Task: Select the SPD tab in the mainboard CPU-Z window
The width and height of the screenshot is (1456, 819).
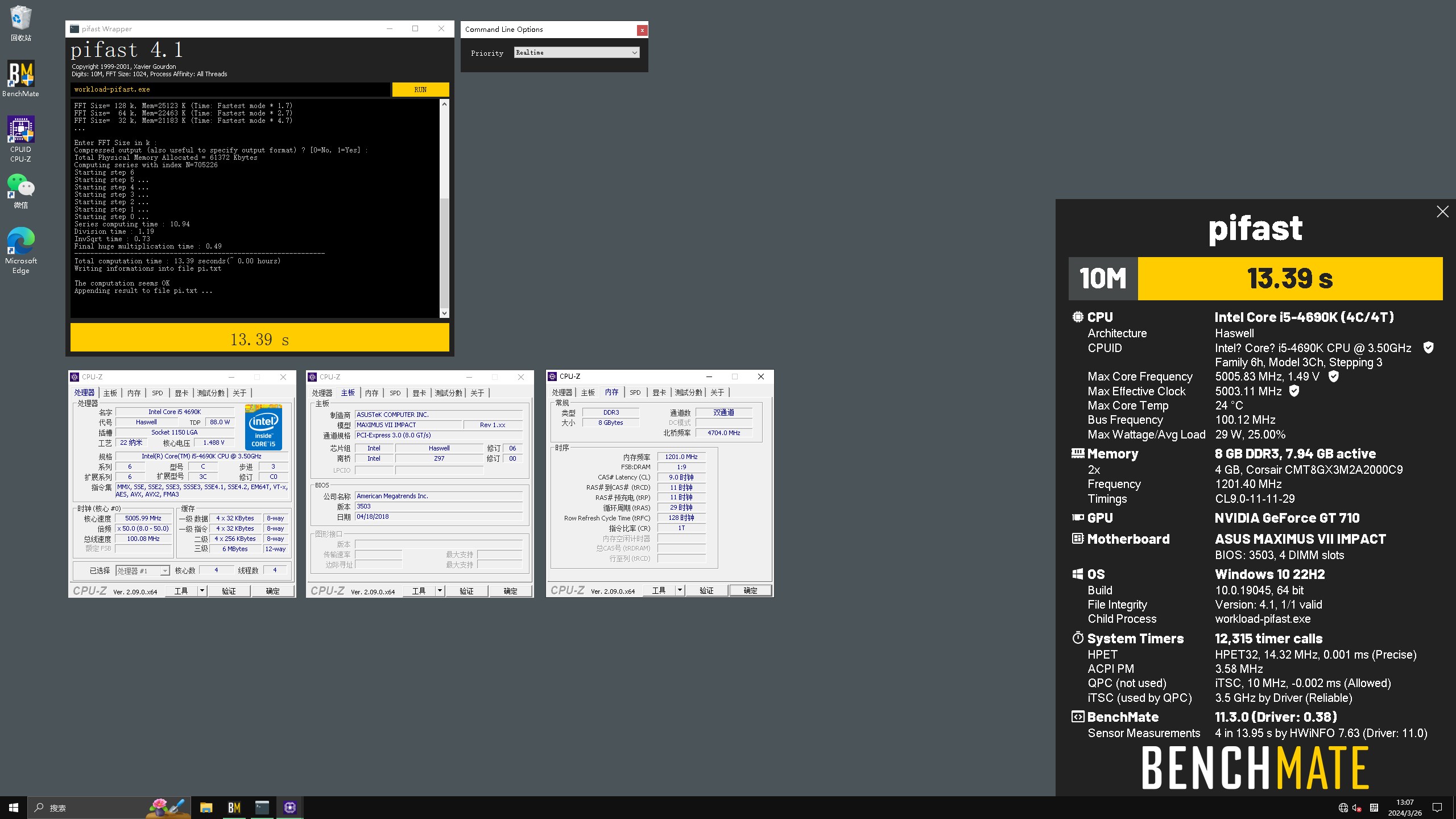Action: [x=395, y=393]
